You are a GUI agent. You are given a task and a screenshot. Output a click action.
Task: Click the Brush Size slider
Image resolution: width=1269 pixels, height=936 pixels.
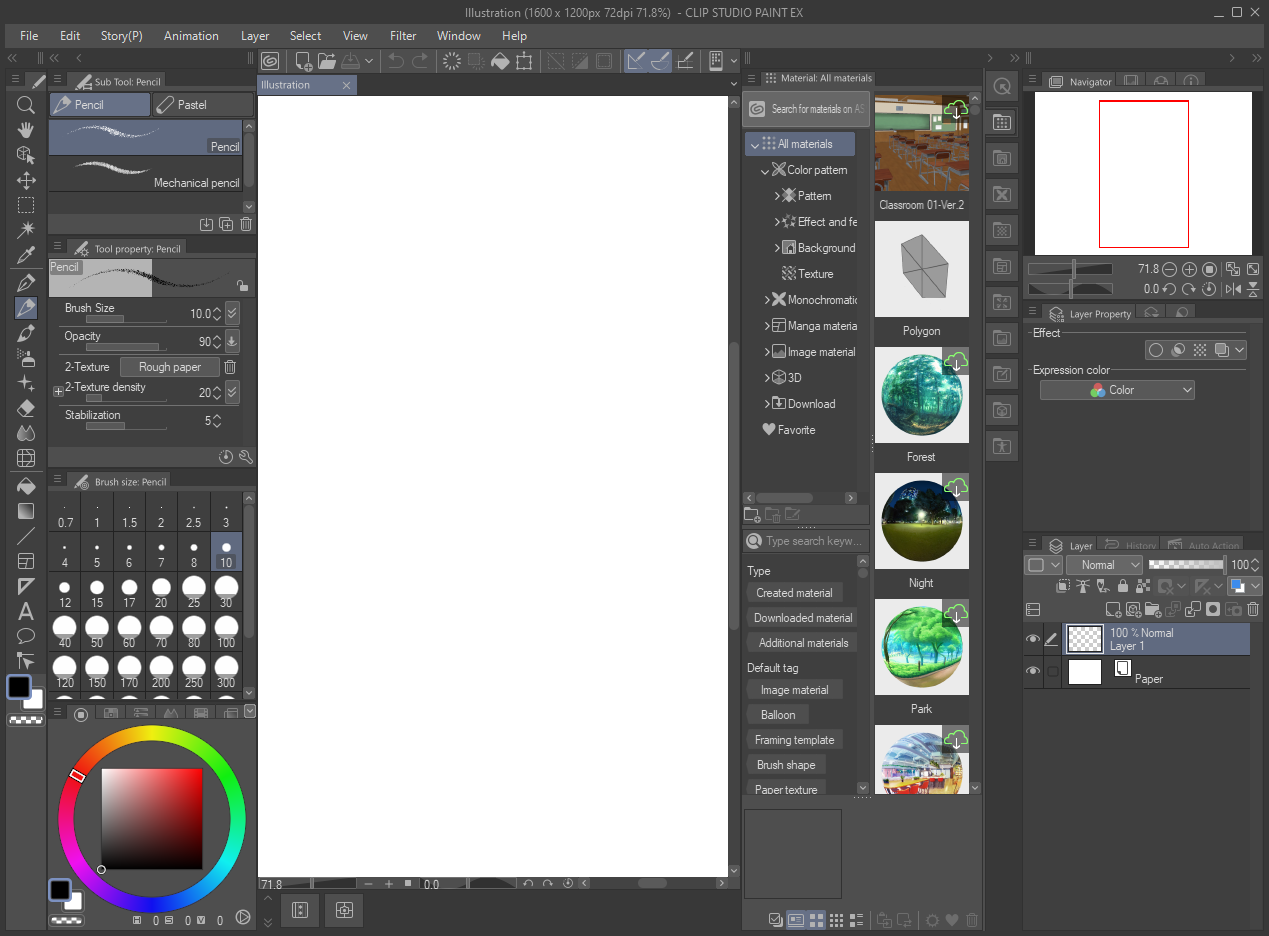tap(126, 320)
